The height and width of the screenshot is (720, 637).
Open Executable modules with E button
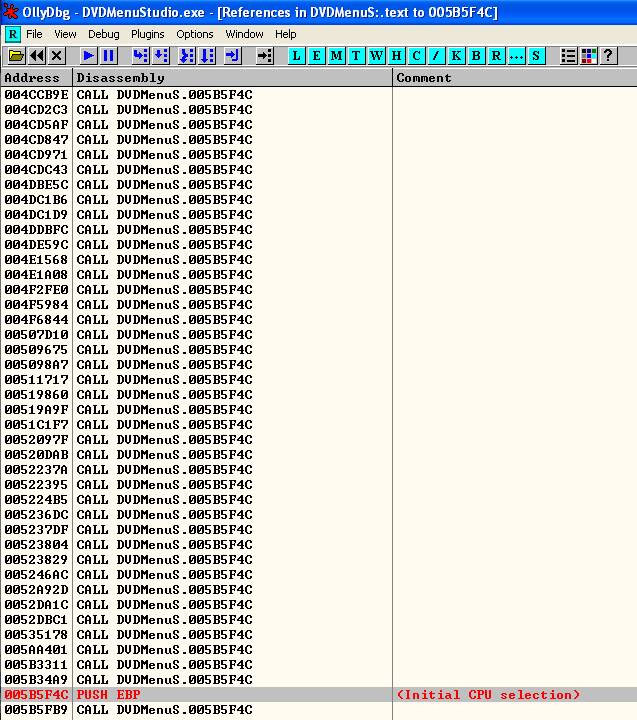pyautogui.click(x=316, y=56)
